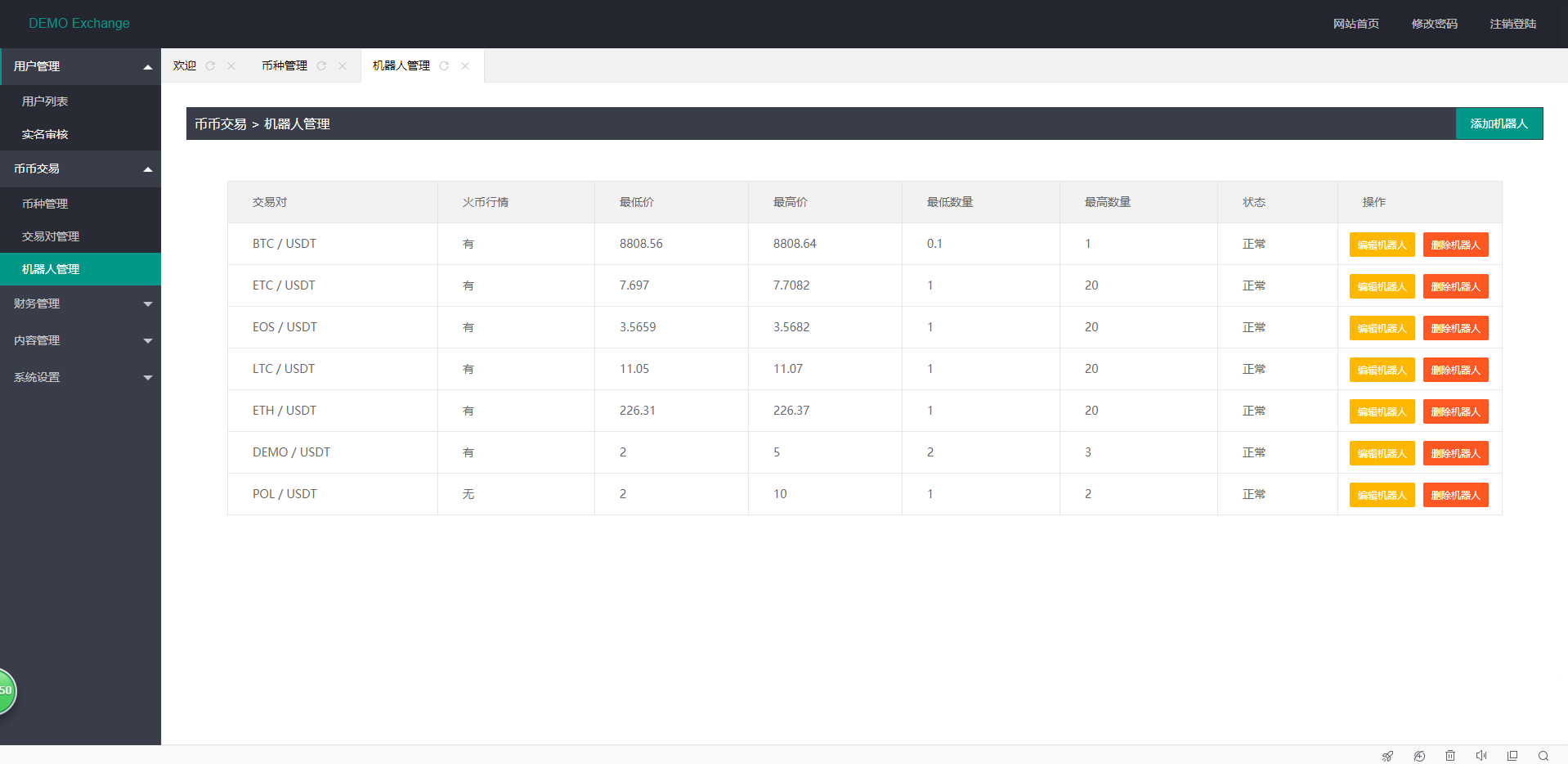Edit the DEMO / USDT robot
The height and width of the screenshot is (764, 1568).
(x=1382, y=453)
